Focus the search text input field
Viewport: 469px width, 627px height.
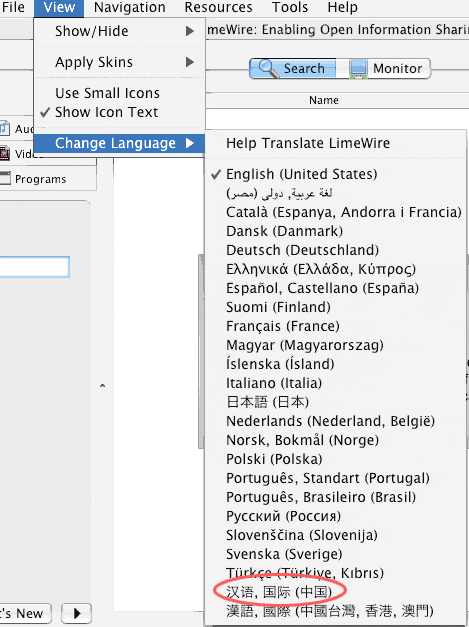pos(34,267)
